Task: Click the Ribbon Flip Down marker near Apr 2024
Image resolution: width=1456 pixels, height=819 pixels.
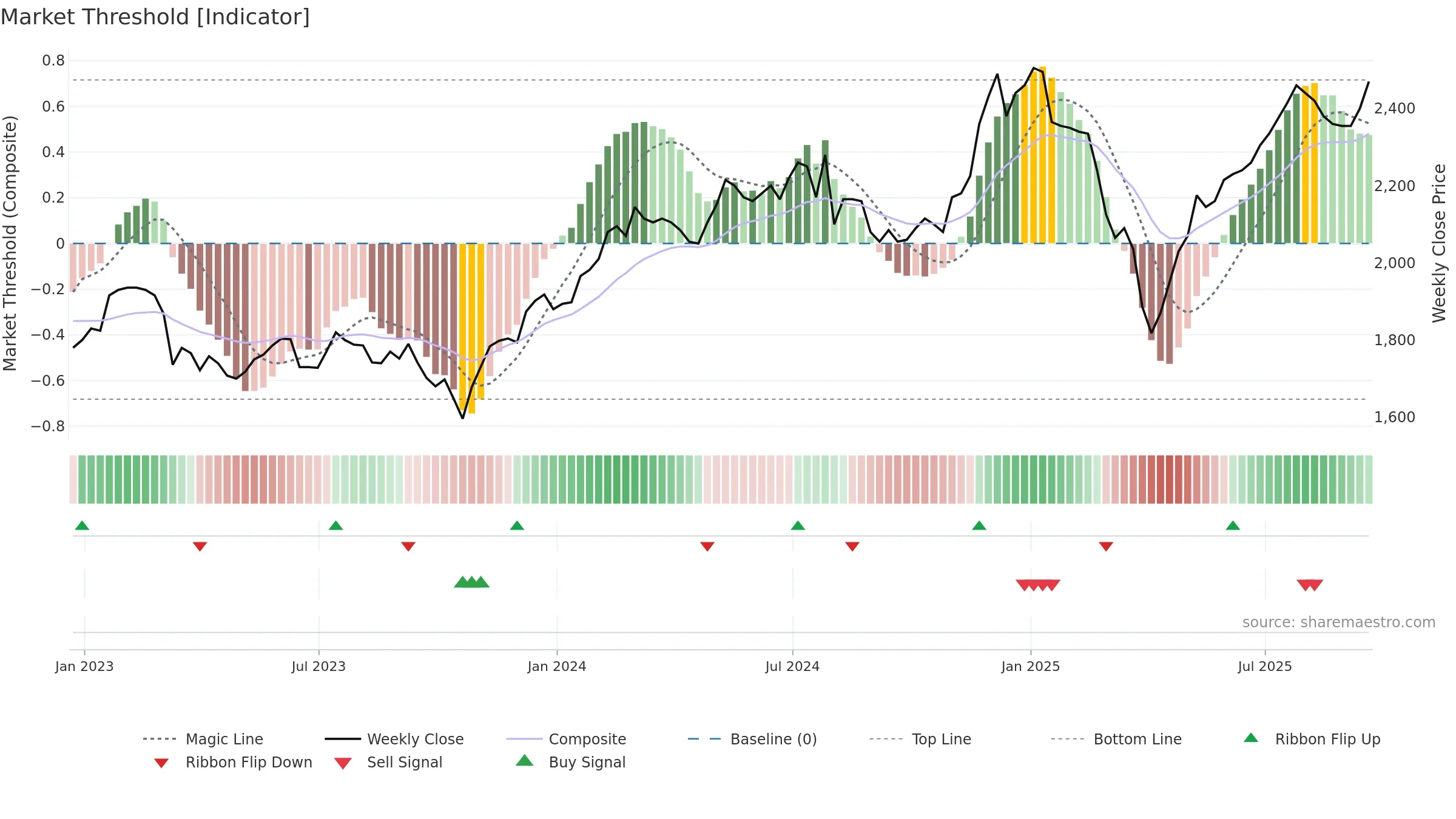Action: [x=707, y=546]
